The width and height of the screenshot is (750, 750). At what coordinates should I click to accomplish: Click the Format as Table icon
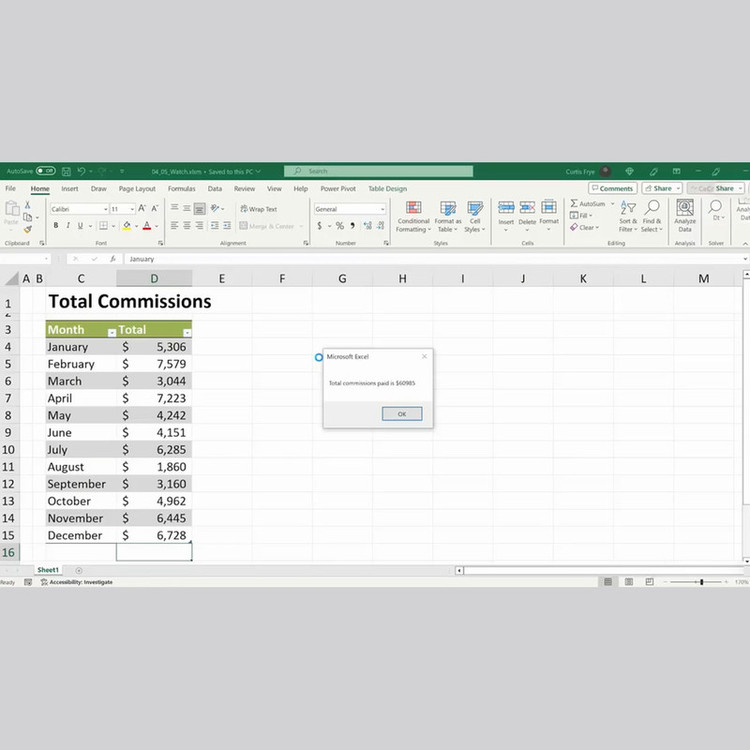[x=447, y=215]
